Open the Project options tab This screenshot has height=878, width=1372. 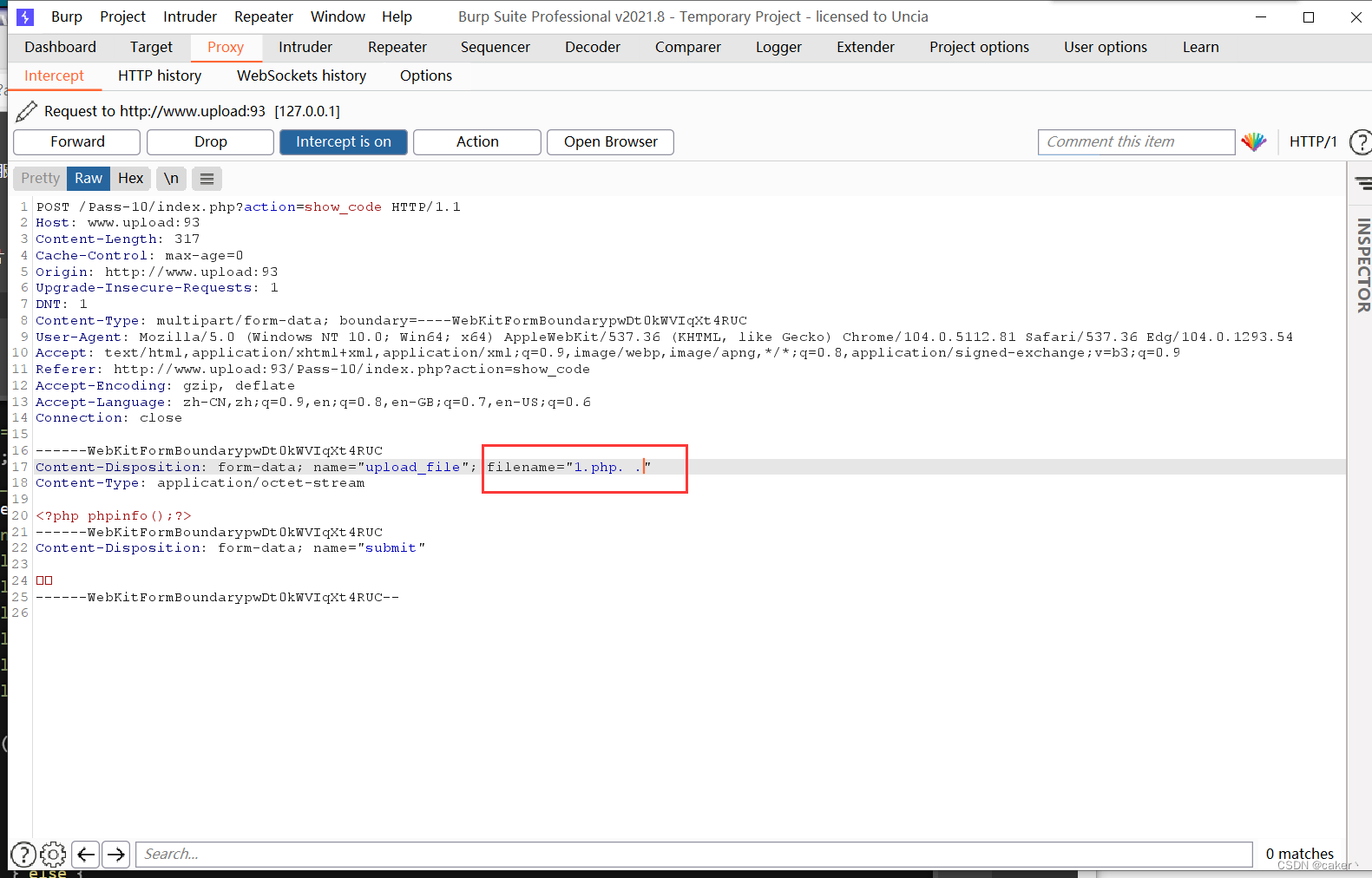(980, 47)
